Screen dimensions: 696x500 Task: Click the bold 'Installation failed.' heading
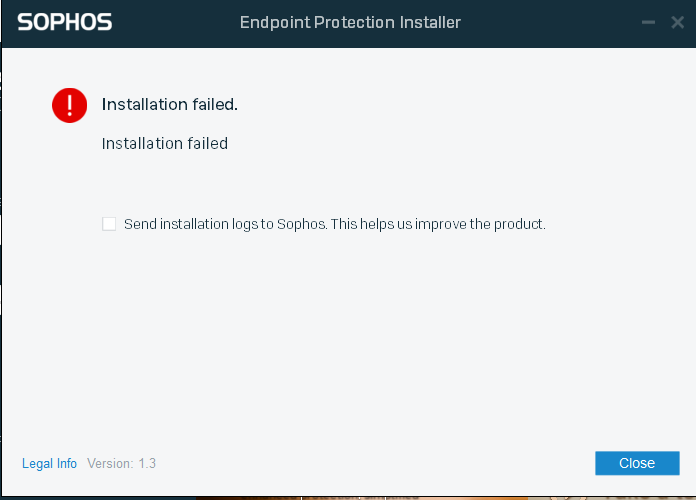pyautogui.click(x=169, y=104)
